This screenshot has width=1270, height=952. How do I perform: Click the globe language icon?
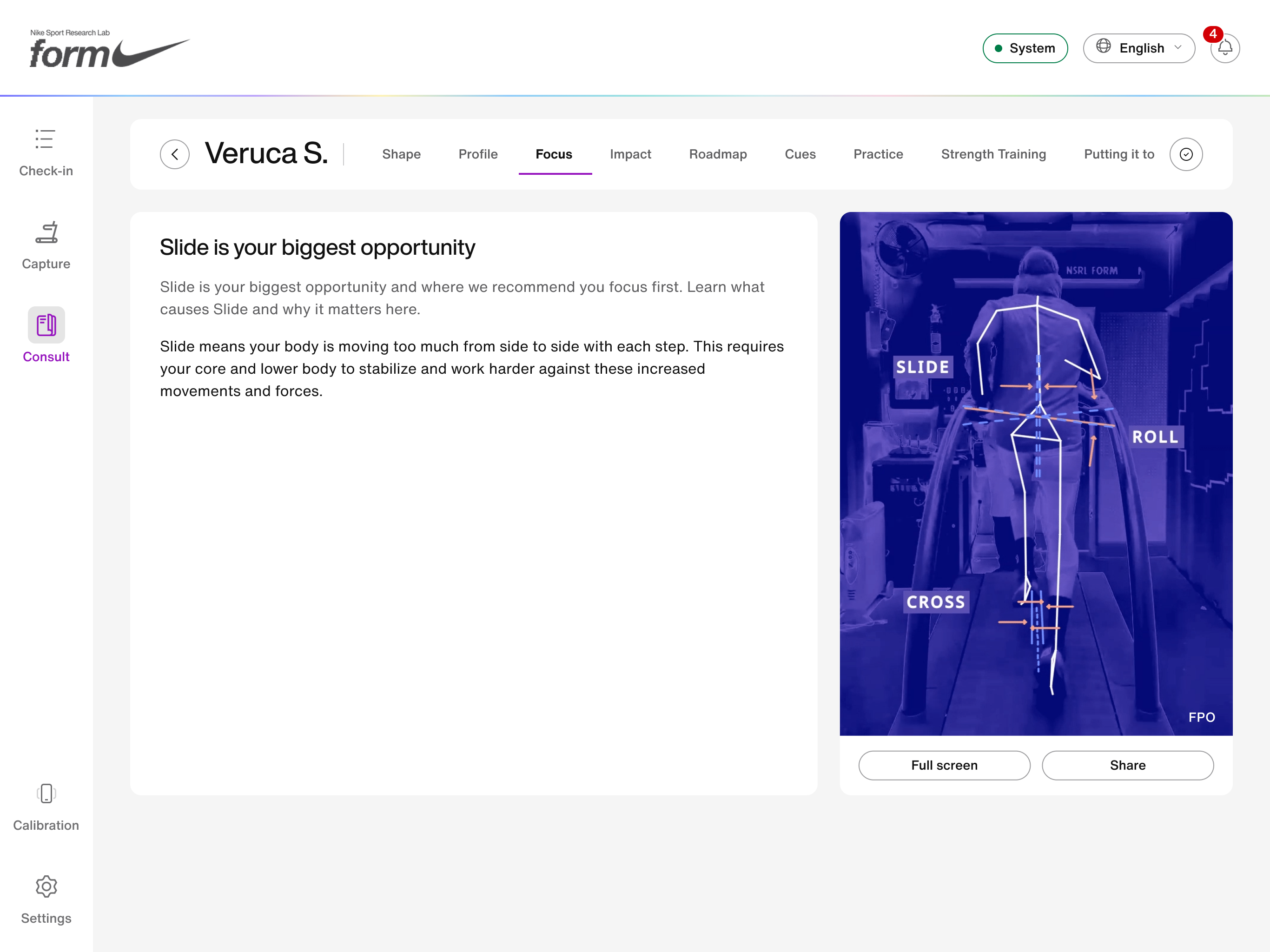click(1103, 46)
